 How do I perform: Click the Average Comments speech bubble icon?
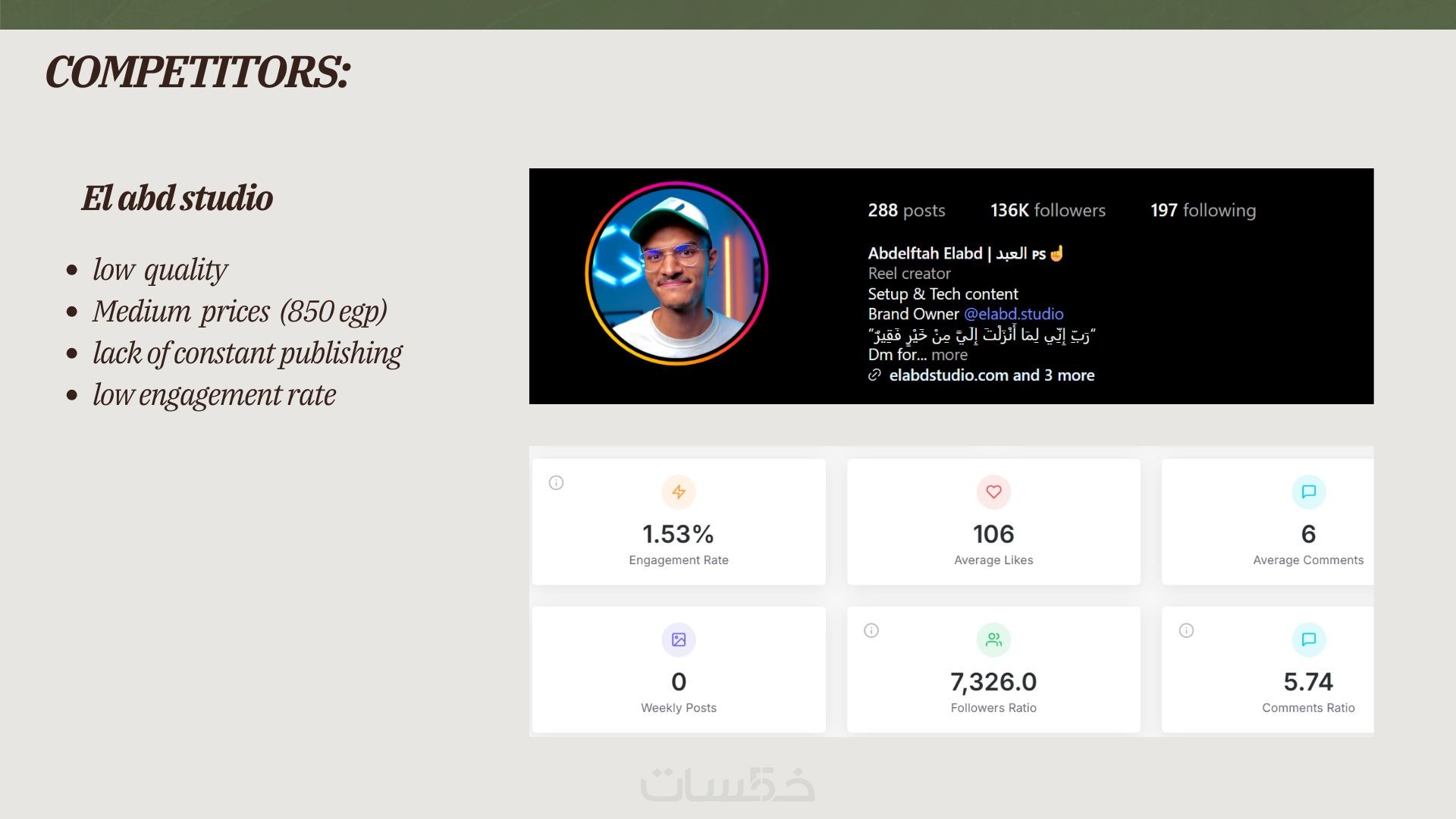(x=1308, y=492)
